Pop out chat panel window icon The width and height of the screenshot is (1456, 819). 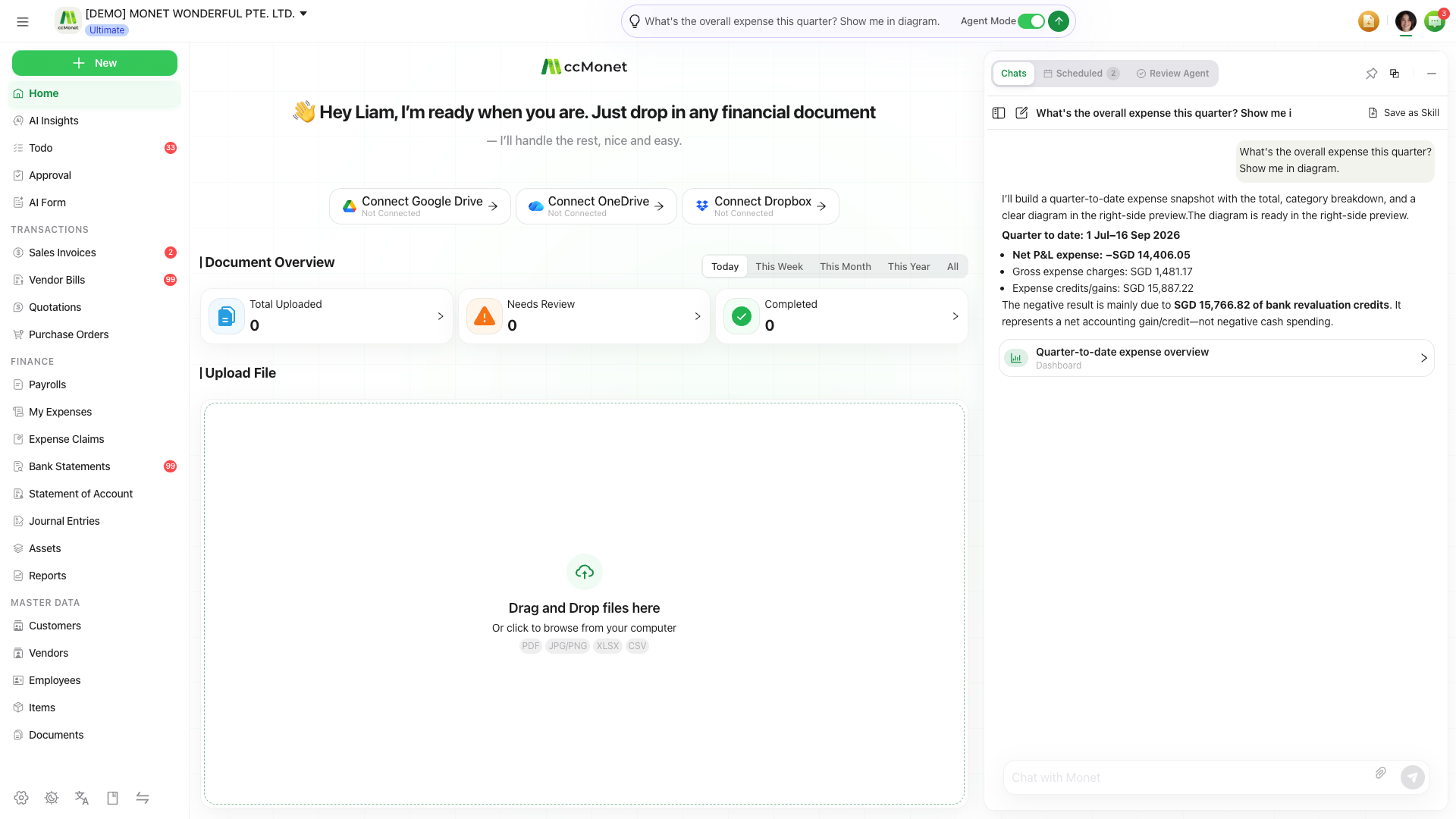1395,74
